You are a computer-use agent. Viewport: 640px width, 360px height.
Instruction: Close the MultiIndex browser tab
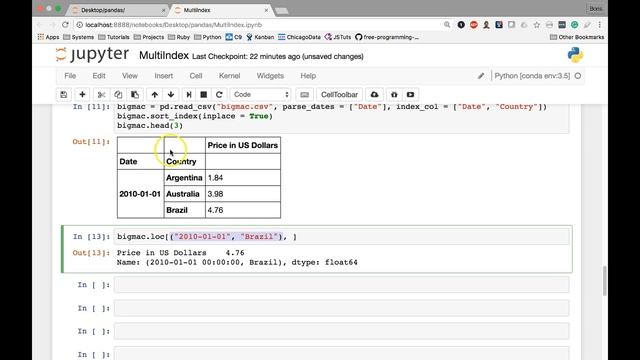[x=266, y=10]
